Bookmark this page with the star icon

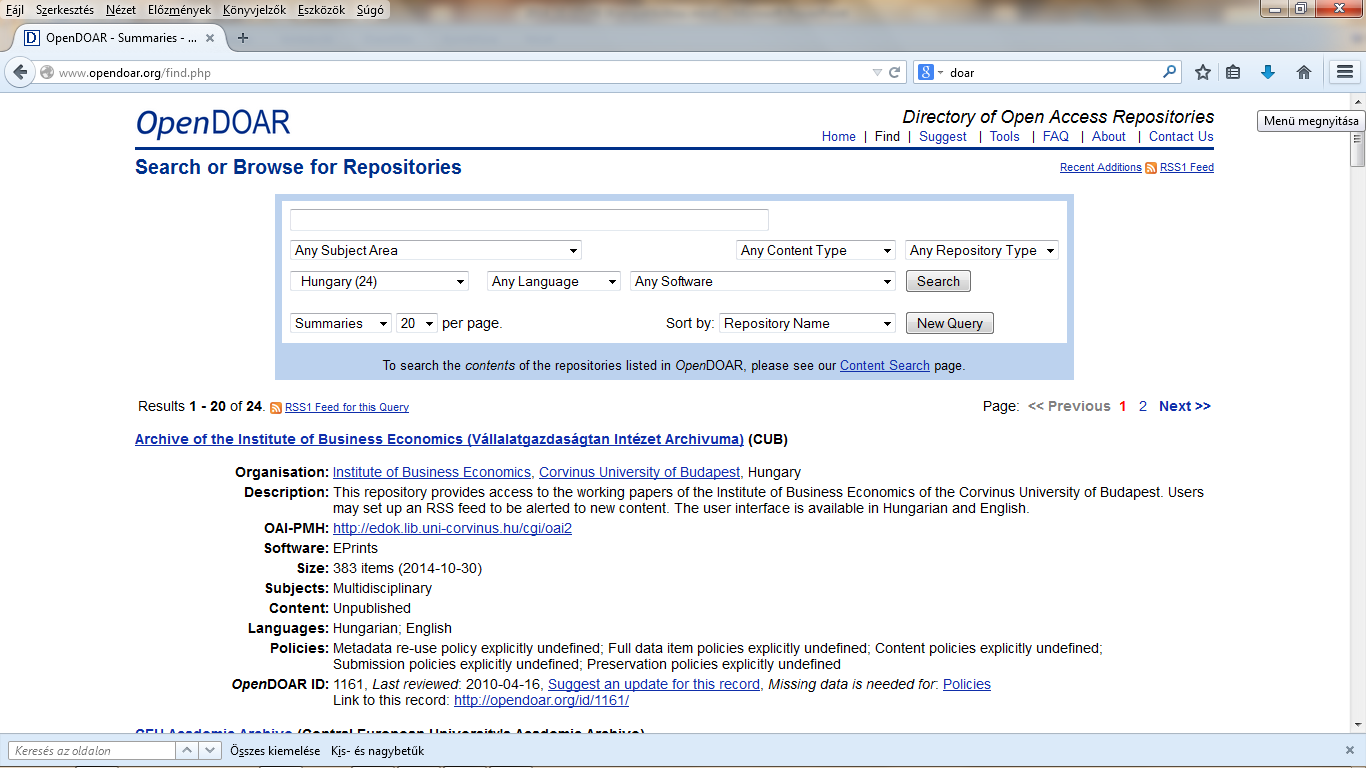tap(1203, 72)
